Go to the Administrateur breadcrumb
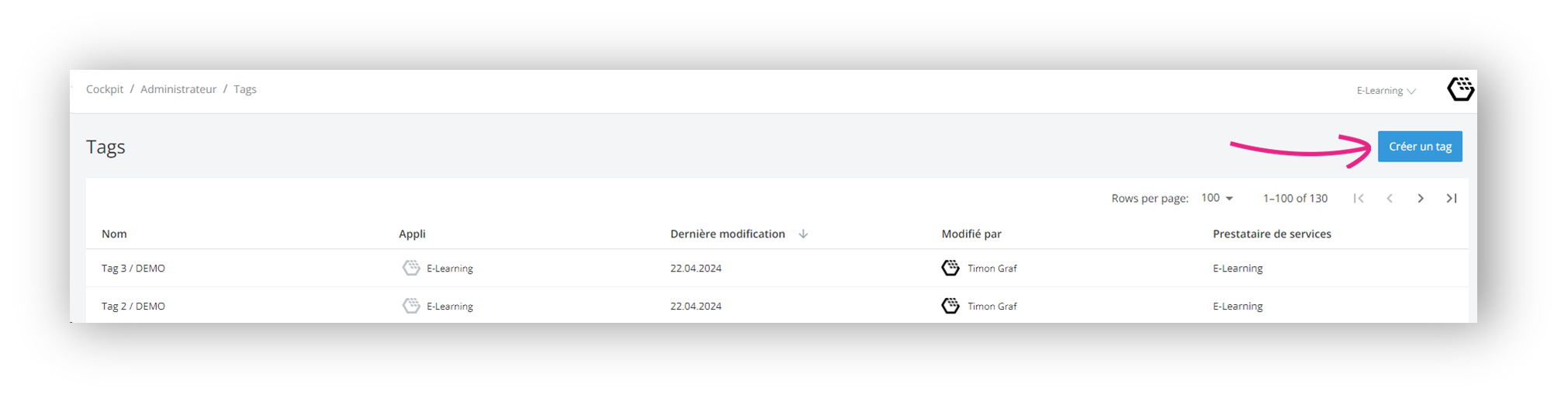This screenshot has height=402, width=1568. [178, 89]
